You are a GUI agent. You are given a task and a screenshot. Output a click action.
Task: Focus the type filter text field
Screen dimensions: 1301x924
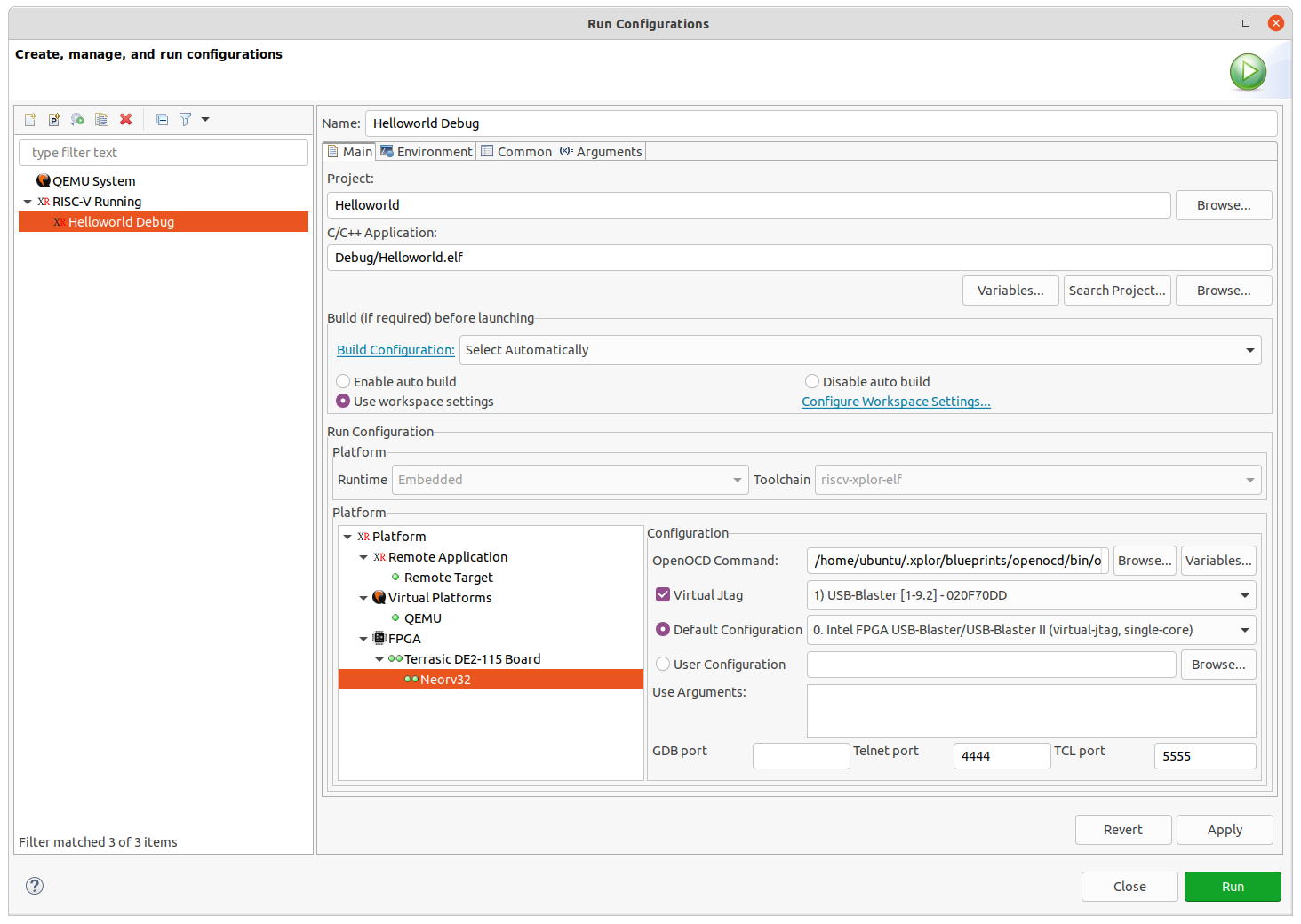(164, 153)
